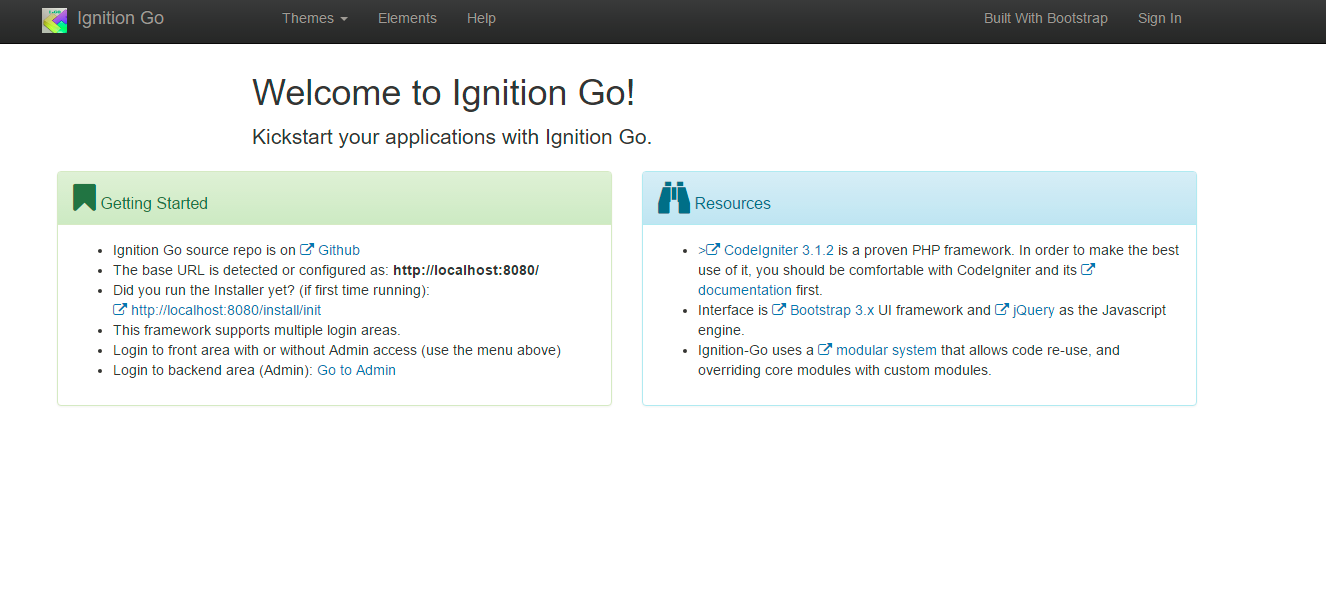Click the binoculars icon beside Resources

[x=673, y=198]
